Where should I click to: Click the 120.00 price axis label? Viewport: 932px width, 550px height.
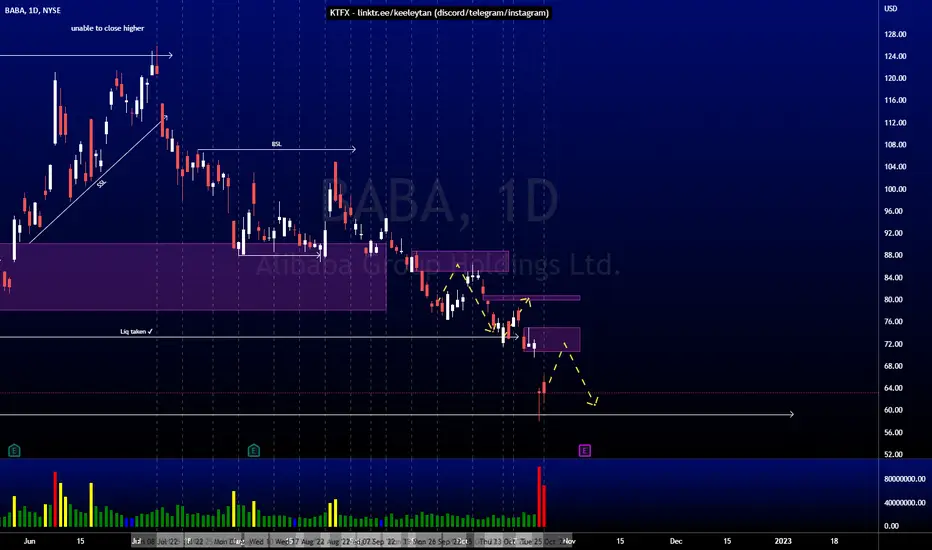pyautogui.click(x=895, y=78)
